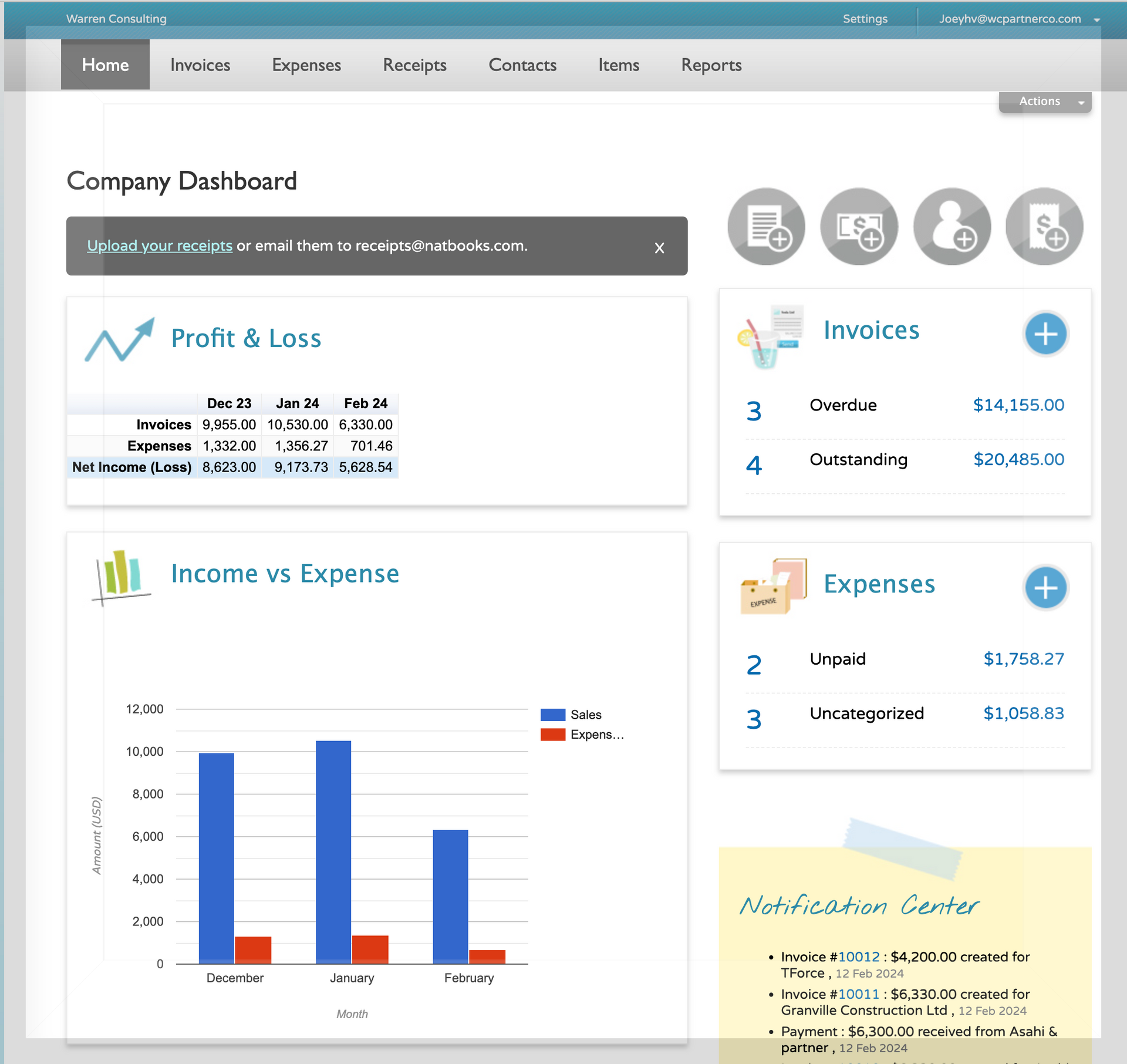Click the new invoice round icon
Screen dimensions: 1127x1064
click(766, 227)
